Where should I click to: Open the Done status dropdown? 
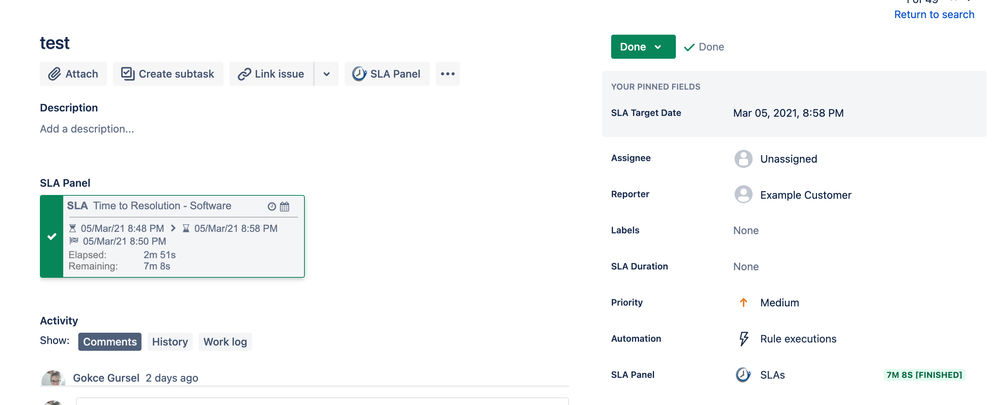point(643,46)
